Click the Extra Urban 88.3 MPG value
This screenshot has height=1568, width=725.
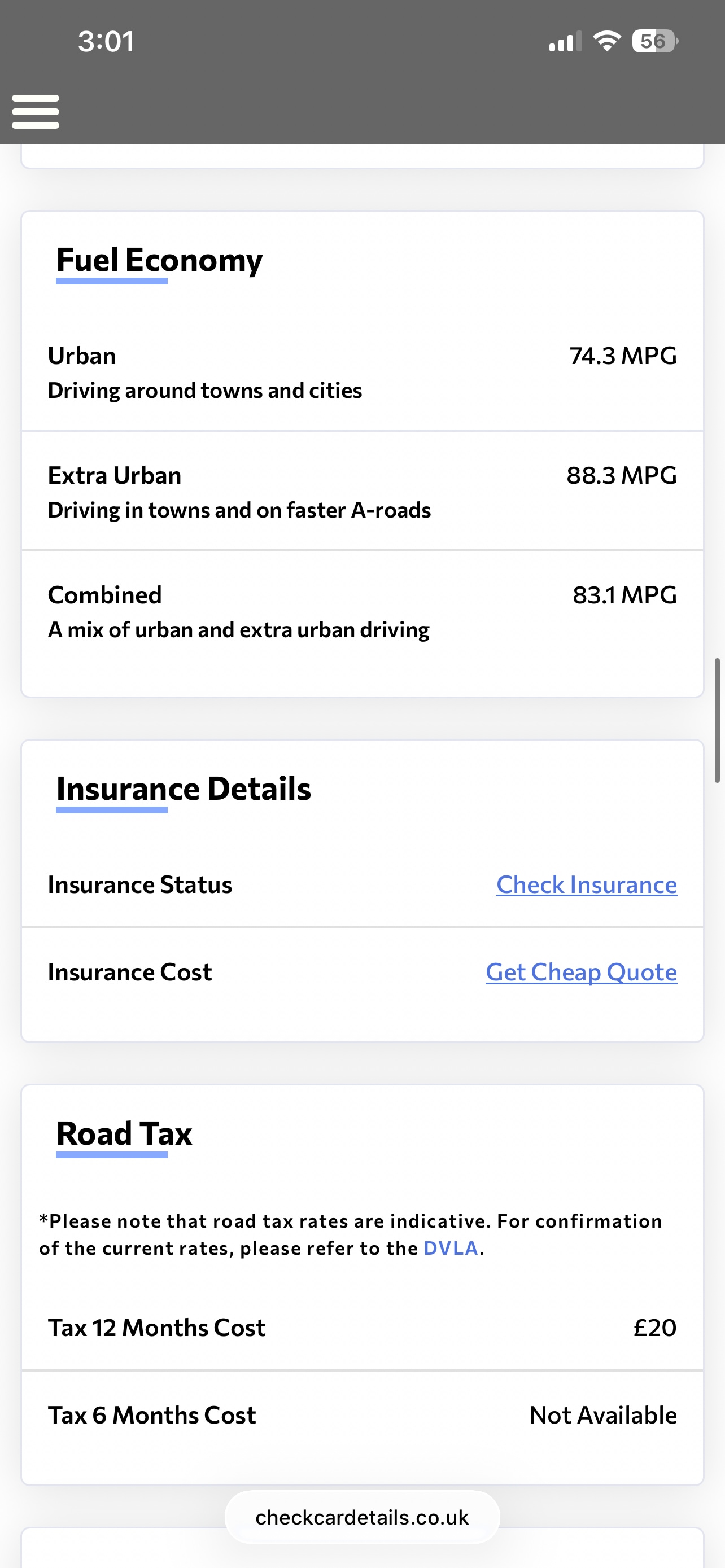pyautogui.click(x=621, y=475)
